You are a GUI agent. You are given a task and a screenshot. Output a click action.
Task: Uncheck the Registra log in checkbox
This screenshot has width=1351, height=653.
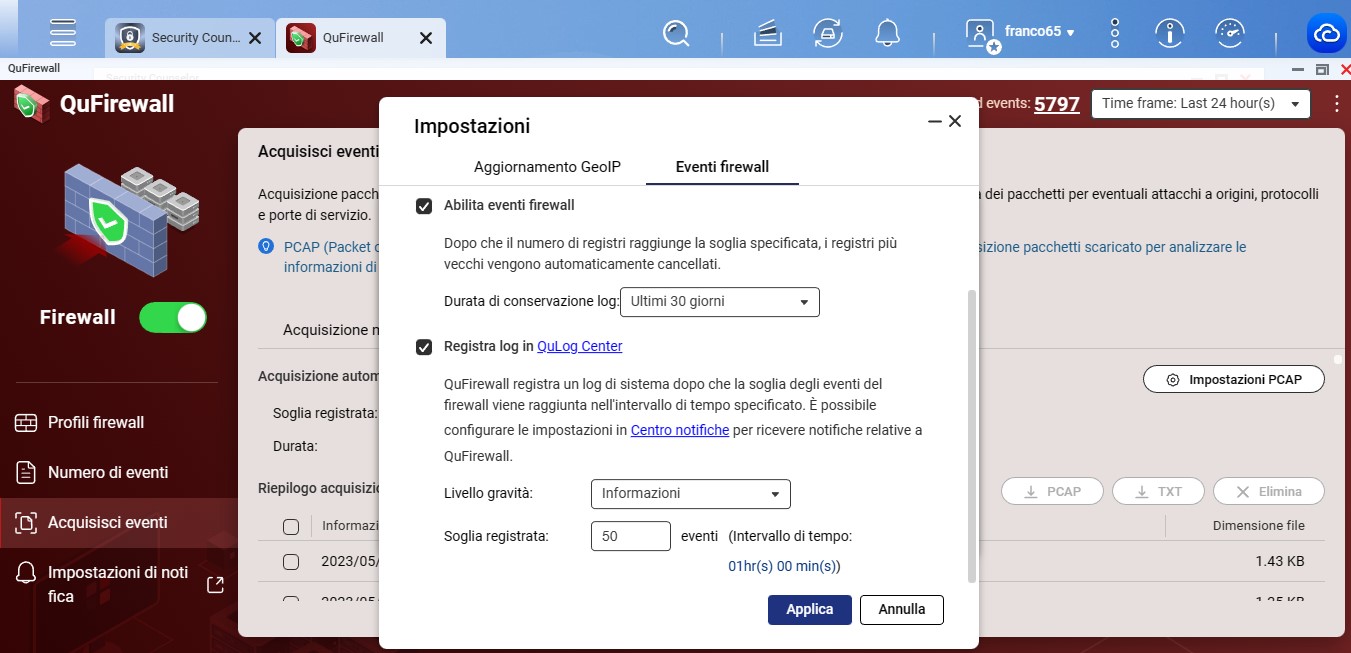[424, 347]
